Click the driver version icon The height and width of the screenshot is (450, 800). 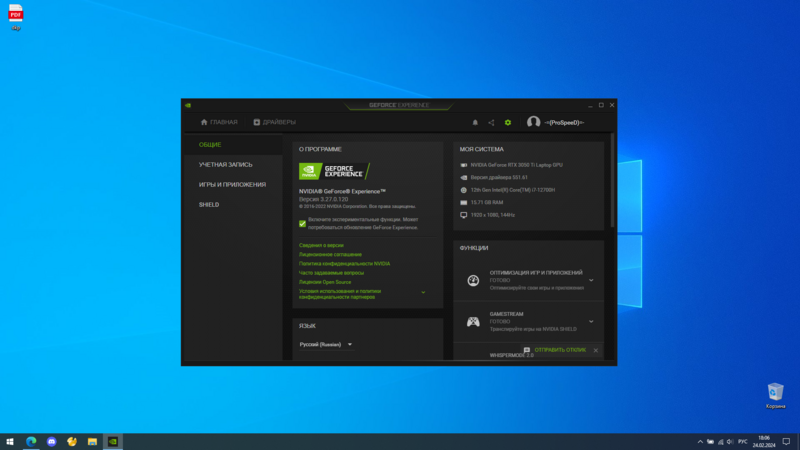464,178
